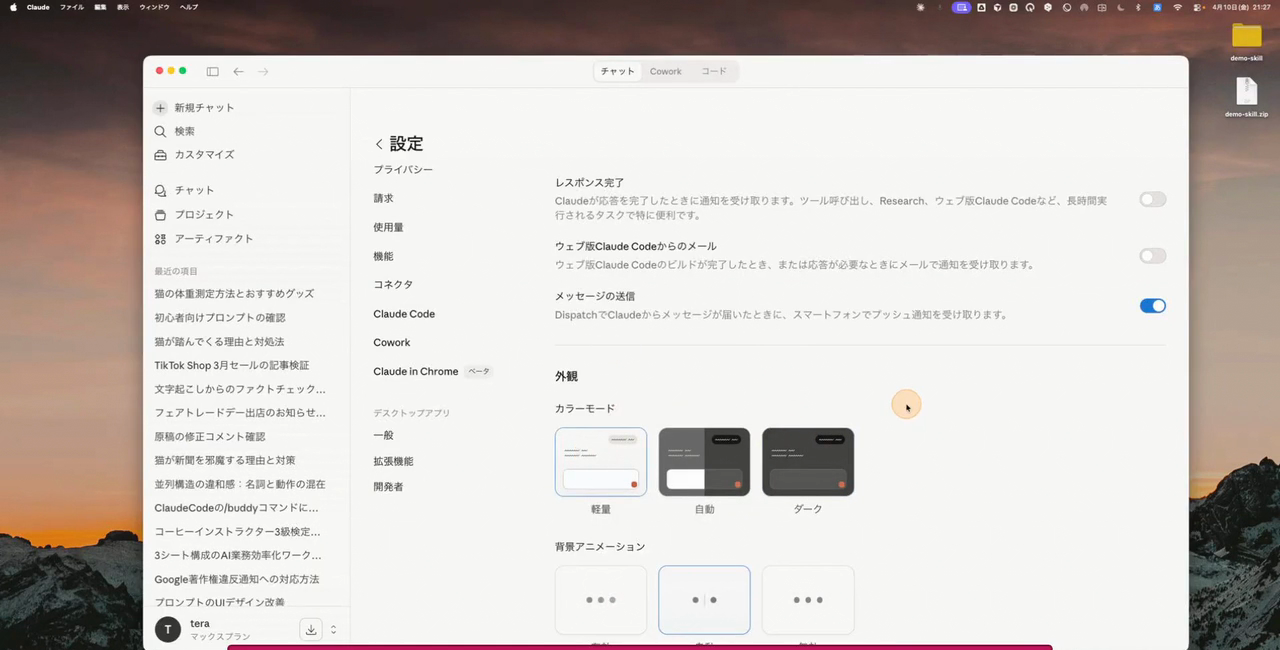The height and width of the screenshot is (650, 1280).
Task: Select 自動 color mode
Action: [704, 462]
